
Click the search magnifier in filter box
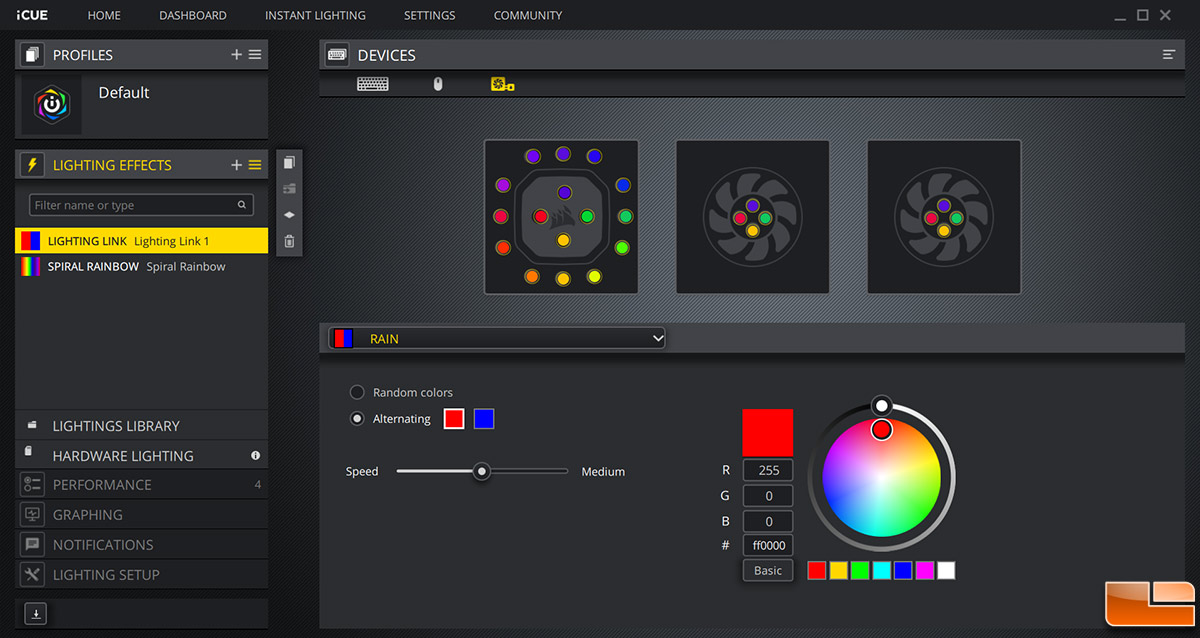(x=242, y=205)
